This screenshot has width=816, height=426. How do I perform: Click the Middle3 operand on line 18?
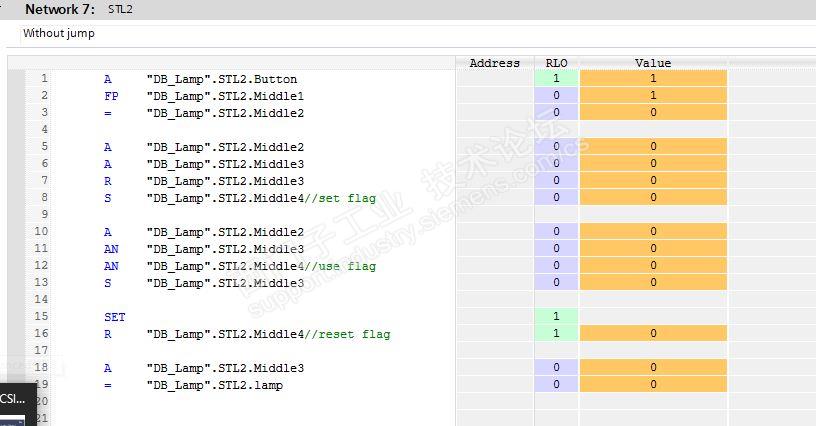[225, 368]
